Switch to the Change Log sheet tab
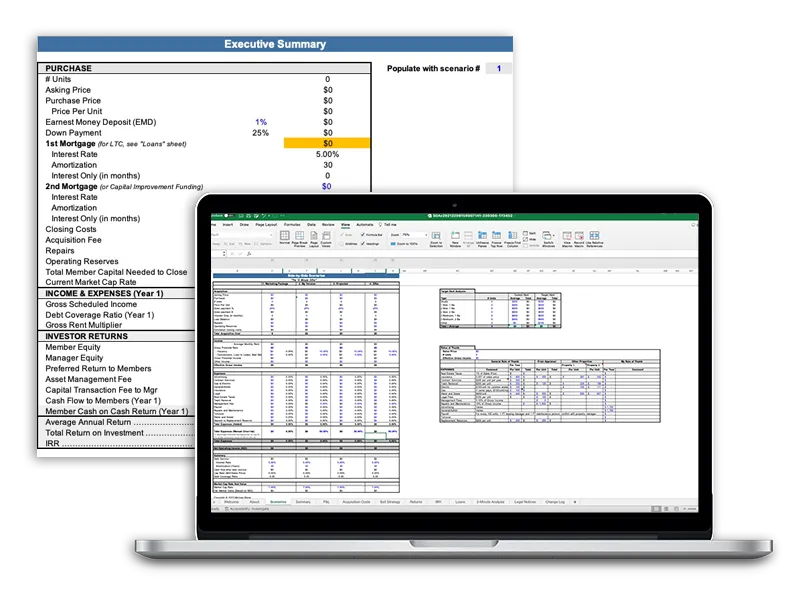The image size is (806, 600). point(555,502)
